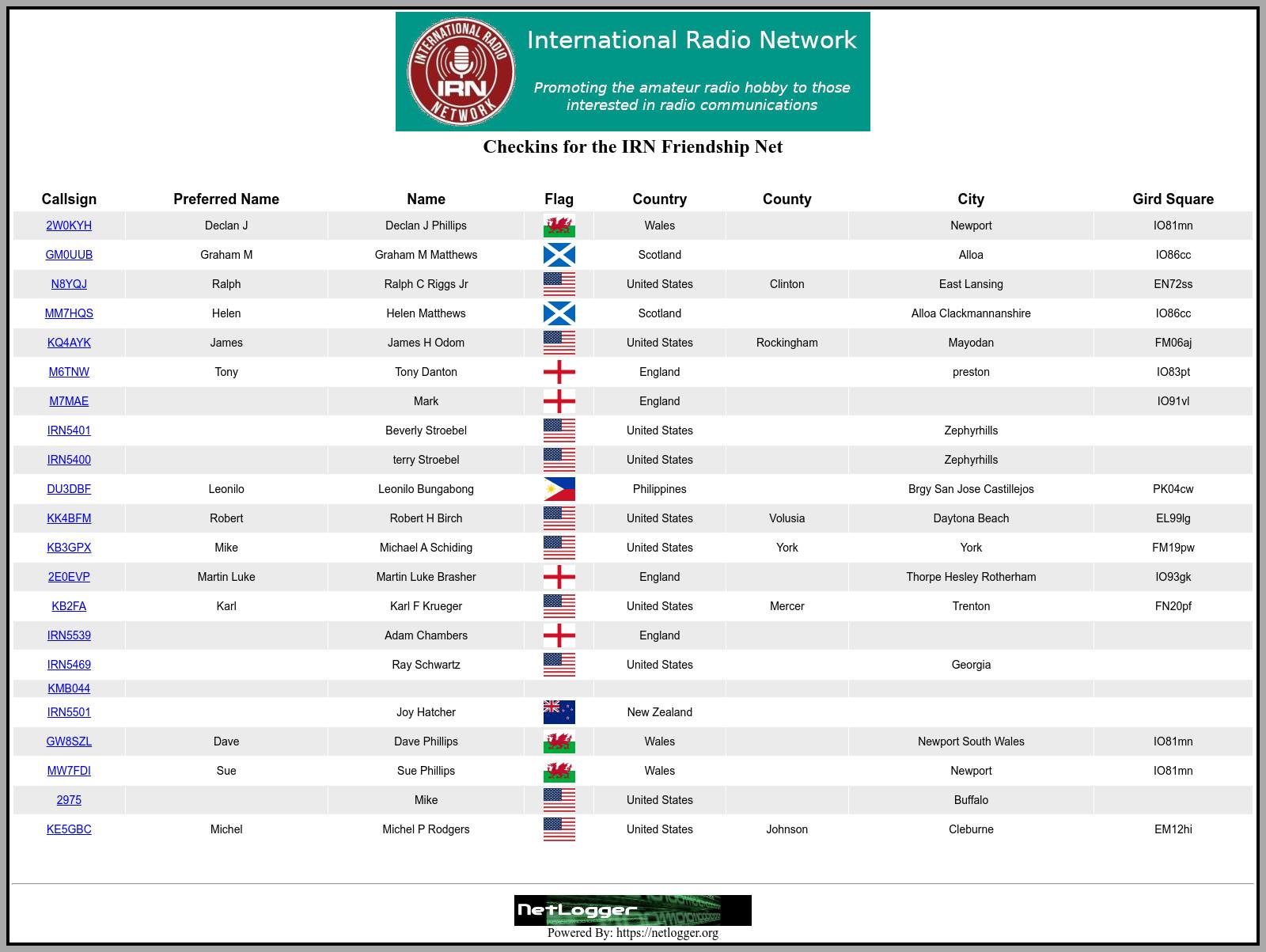Click the England flag in Tony Danton row

tap(559, 372)
